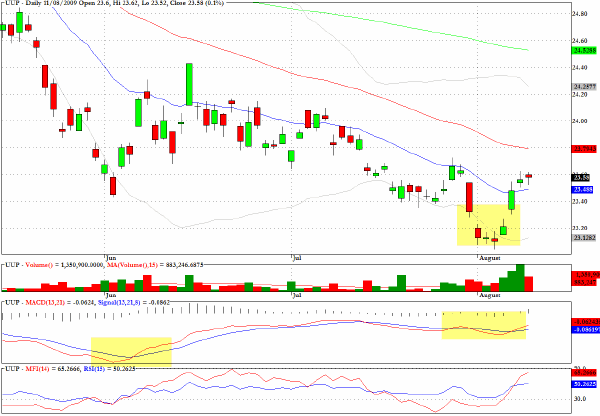Image resolution: width=600 pixels, height=416 pixels.
Task: Click the 24.80 price axis label
Action: [x=579, y=14]
